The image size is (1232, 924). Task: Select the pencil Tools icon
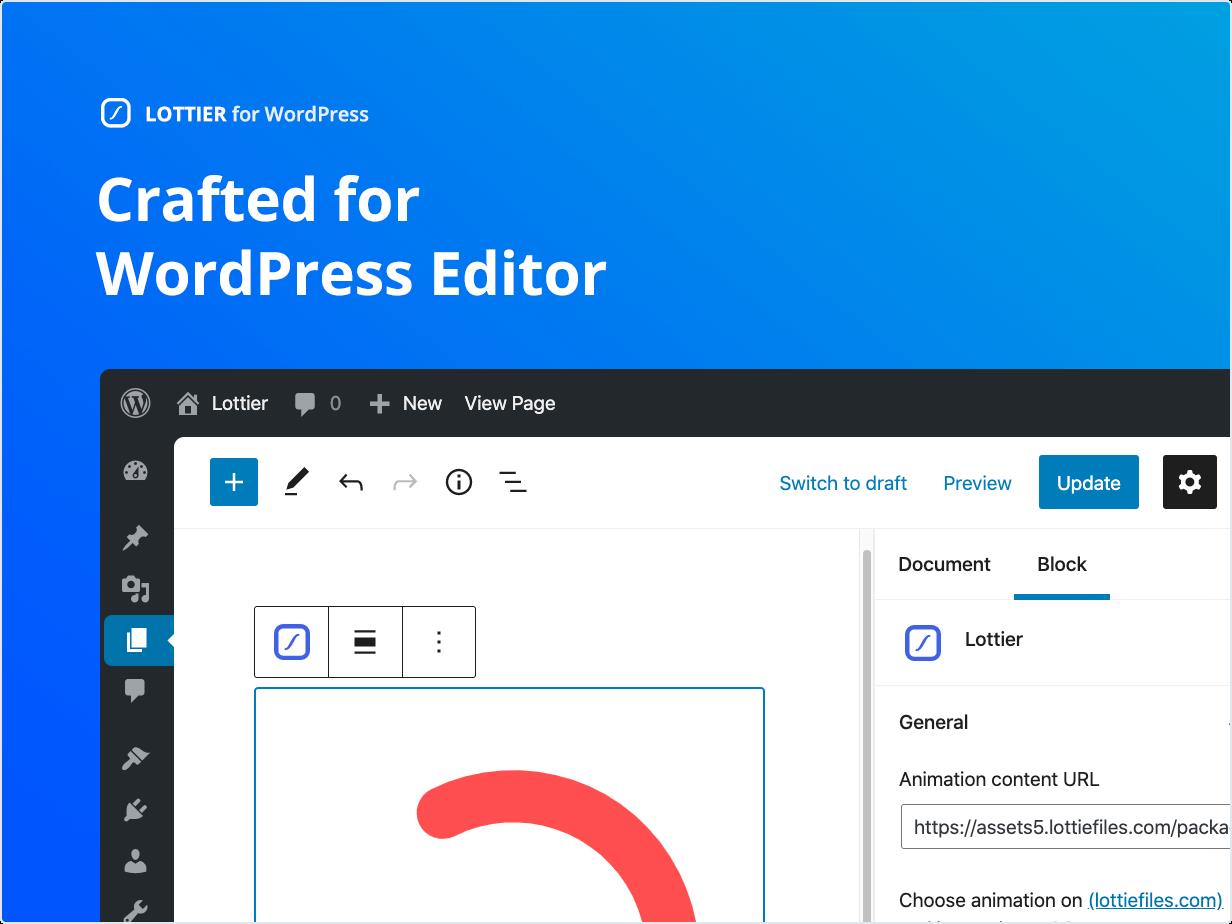296,482
